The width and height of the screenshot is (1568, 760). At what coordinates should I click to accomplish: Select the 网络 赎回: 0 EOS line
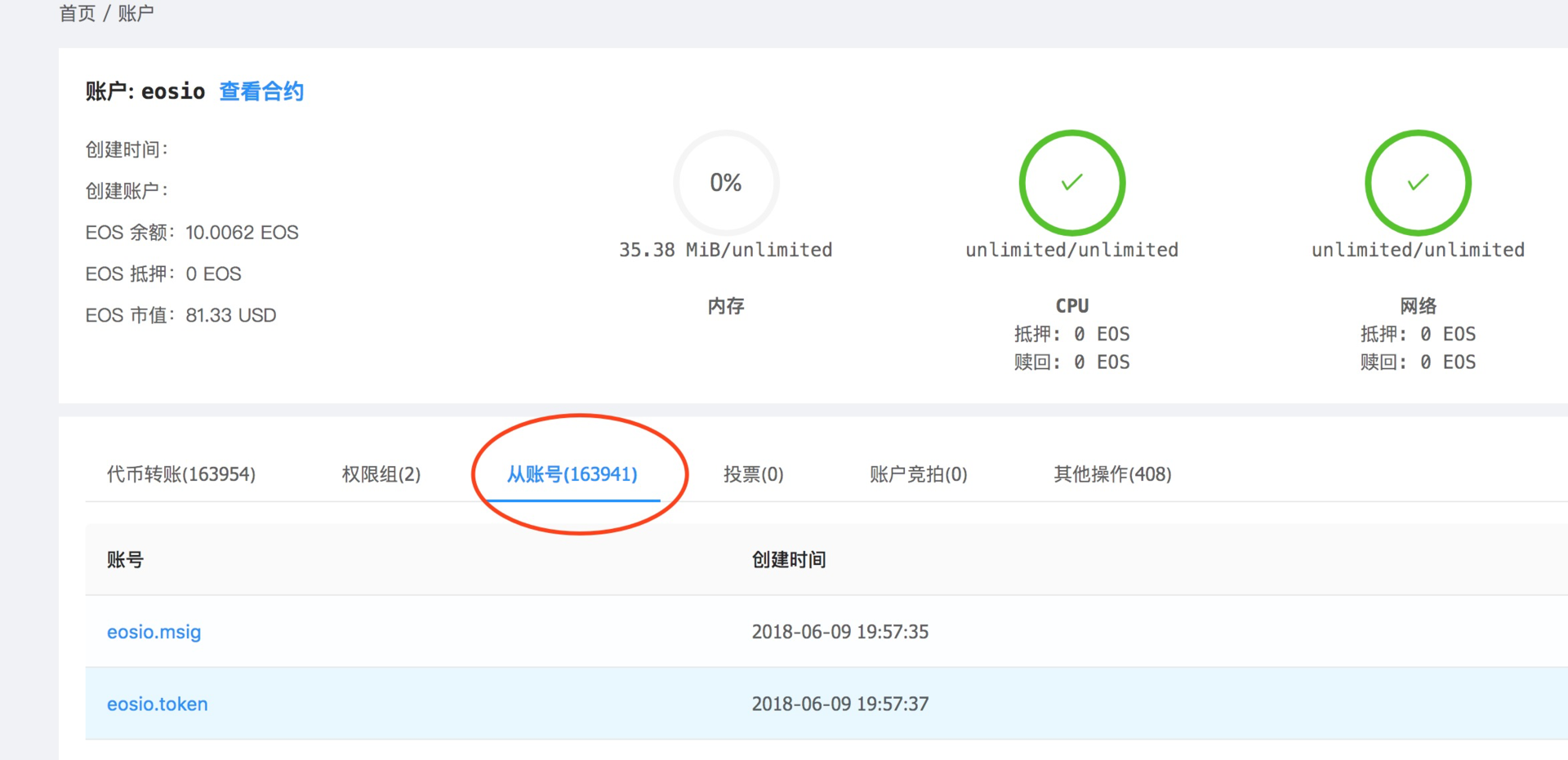(x=1419, y=362)
